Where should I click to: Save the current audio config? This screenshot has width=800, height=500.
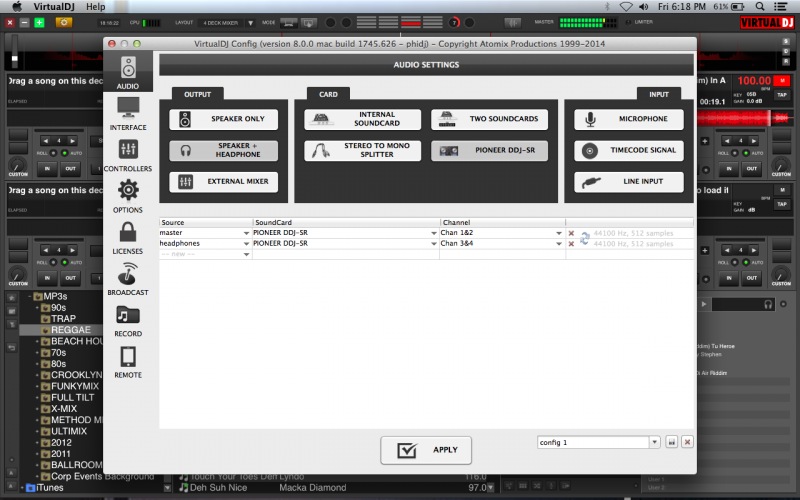[671, 442]
